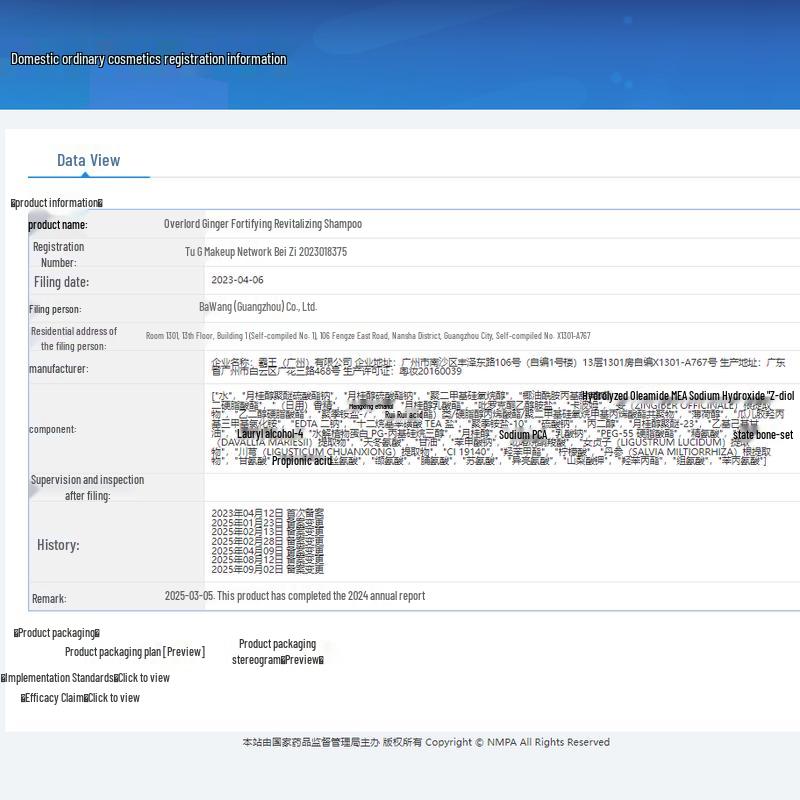The image size is (800, 800).
Task: Click the remark about 2024 annual report
Action: (295, 596)
